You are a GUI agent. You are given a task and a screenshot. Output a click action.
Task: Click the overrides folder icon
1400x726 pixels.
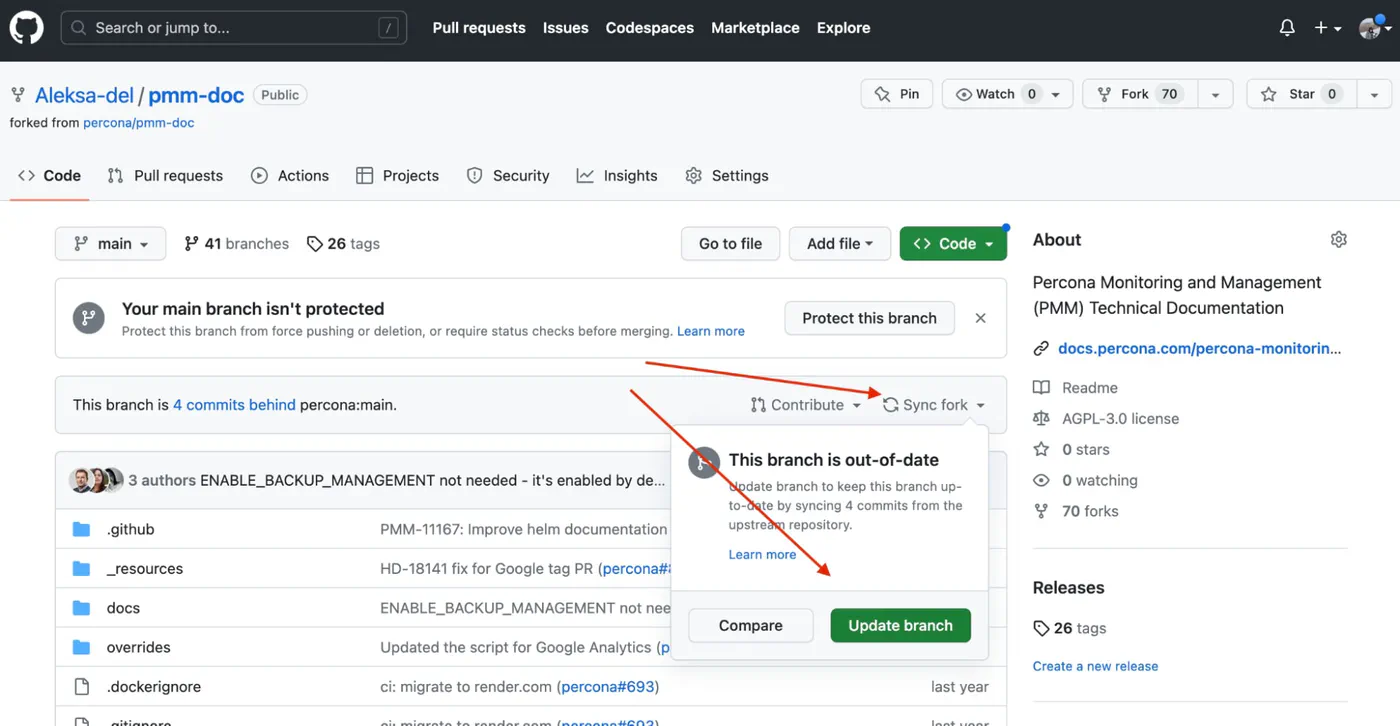[82, 647]
